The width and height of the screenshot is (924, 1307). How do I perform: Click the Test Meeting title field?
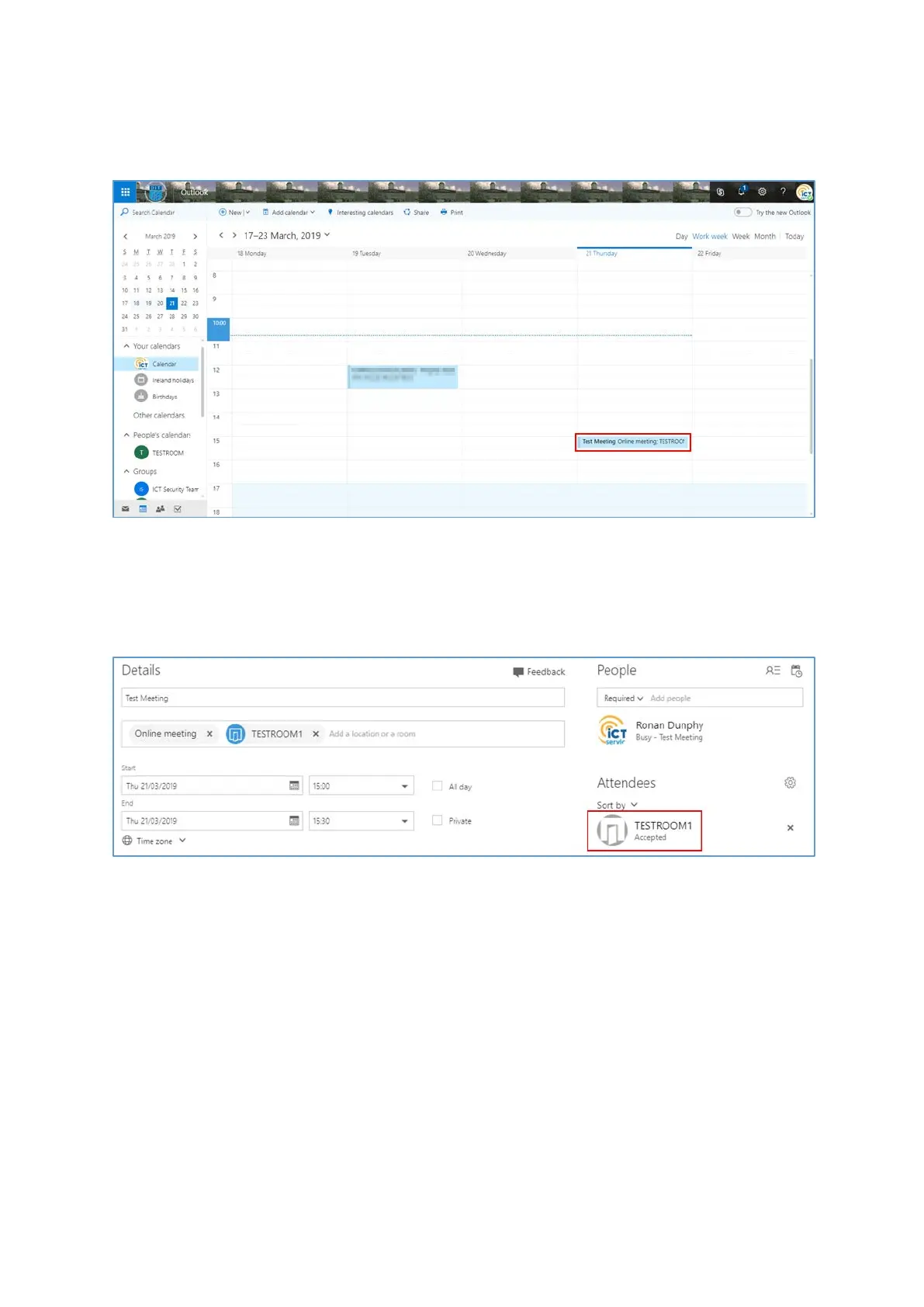pyautogui.click(x=343, y=698)
